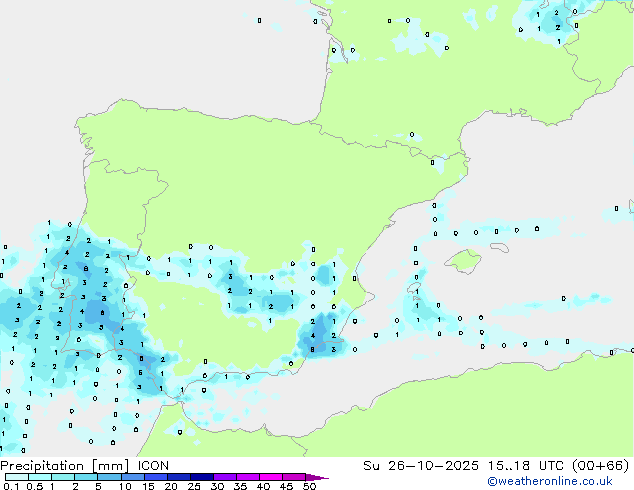Click the '0.1' legend scale label
This screenshot has height=490, width=634.
coord(11,486)
